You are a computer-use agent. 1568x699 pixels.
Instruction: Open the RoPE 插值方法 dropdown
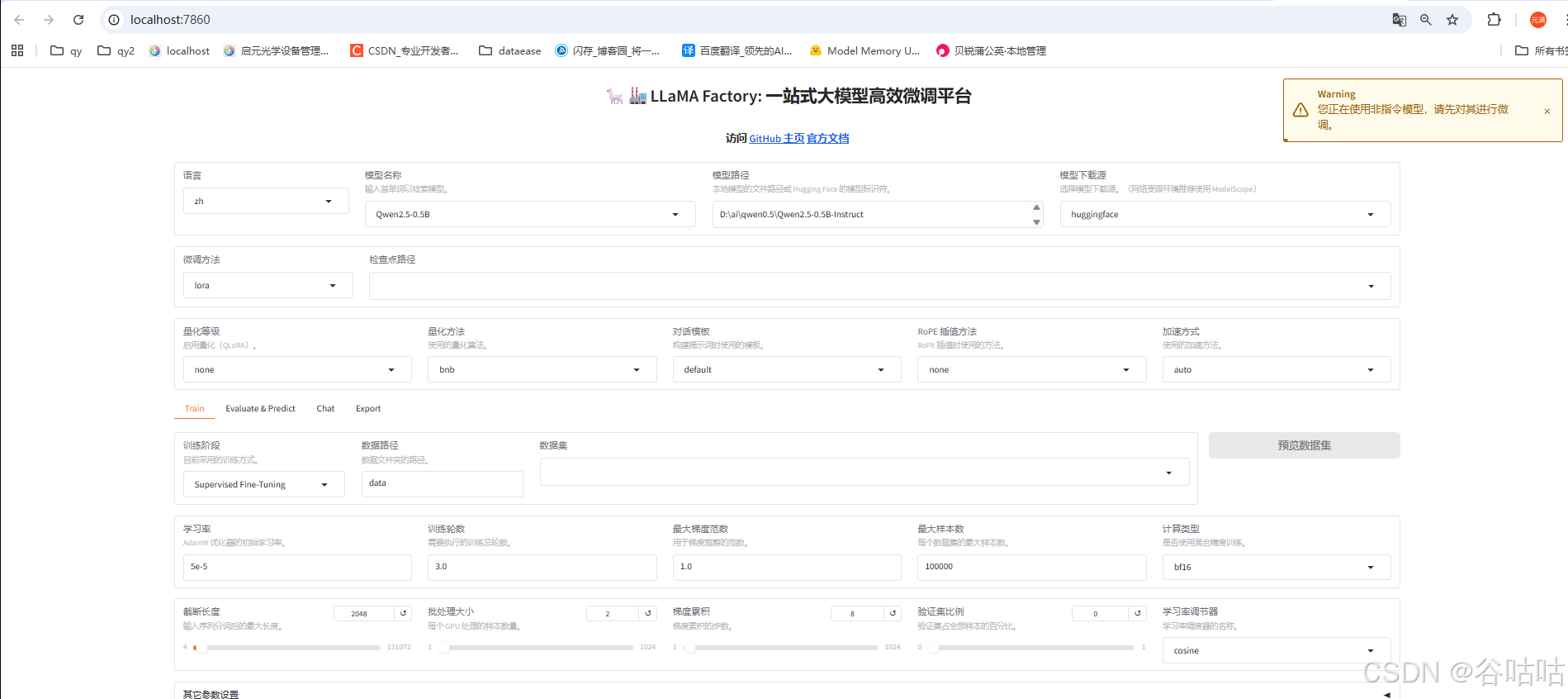pos(1032,369)
